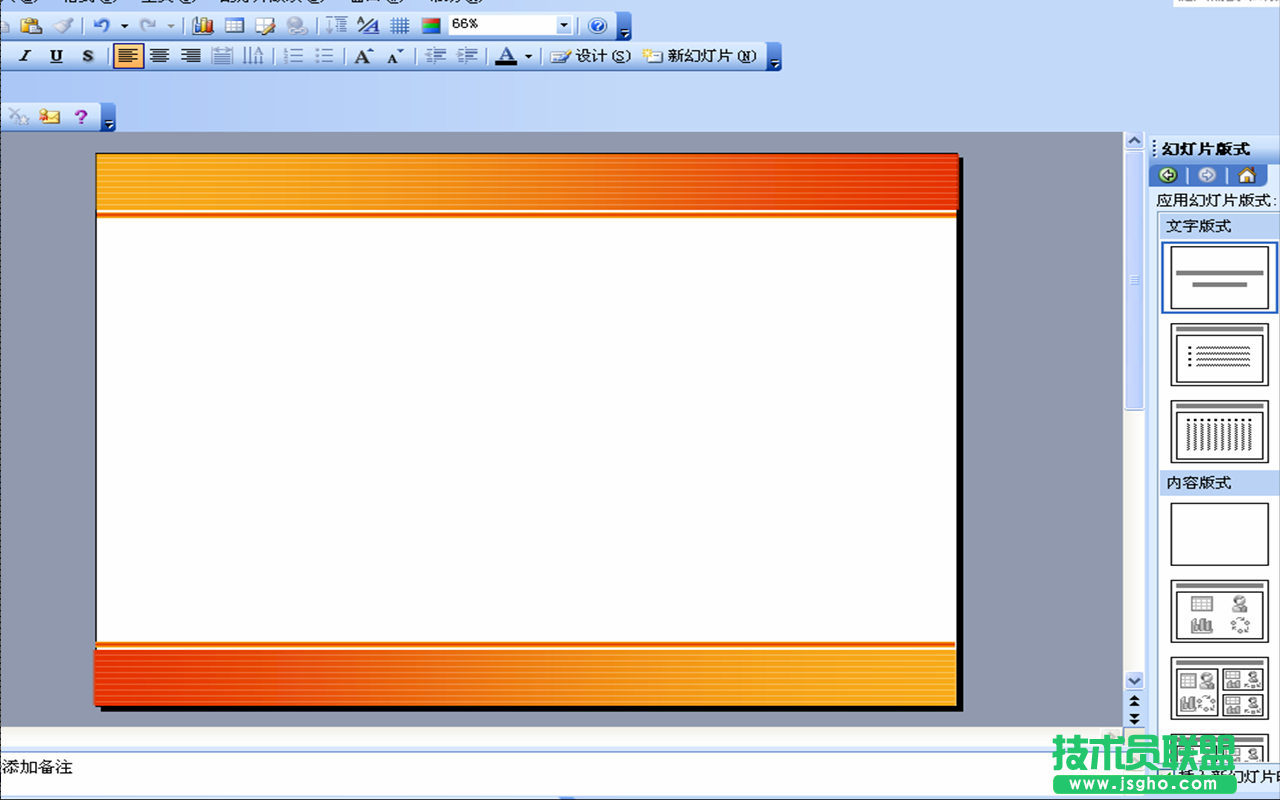The width and height of the screenshot is (1280, 800).
Task: Open the 66% zoom dropdown
Action: click(564, 25)
